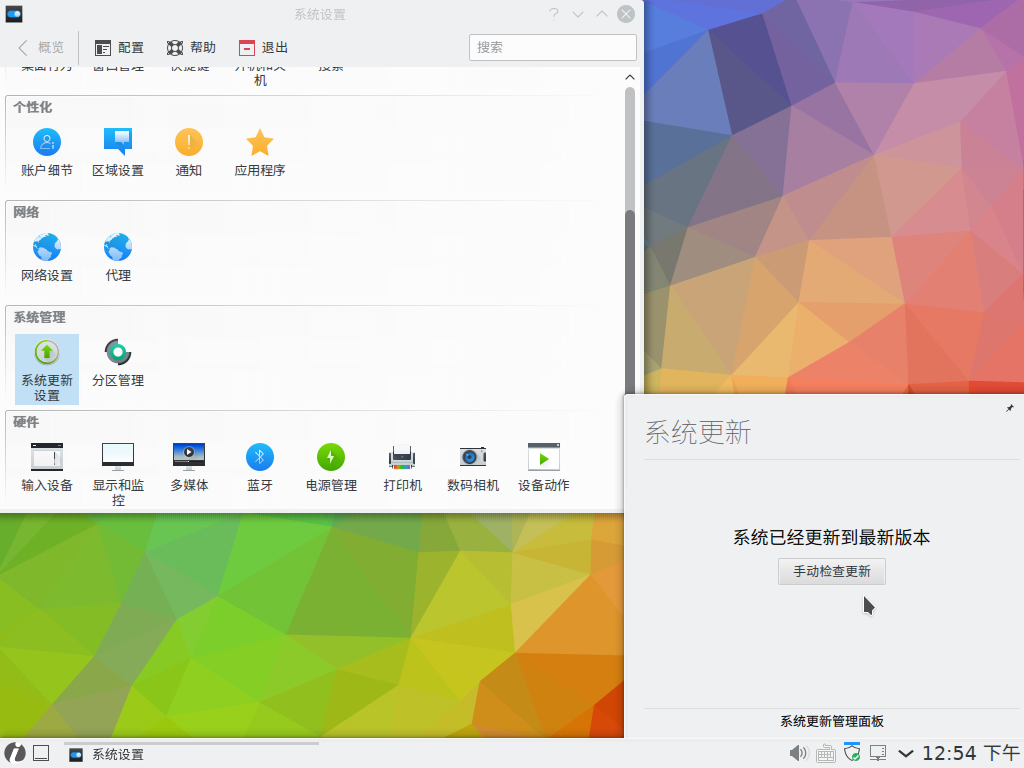Viewport: 1024px width, 768px height.
Task: Click the question mark help button in the title bar
Action: (554, 14)
